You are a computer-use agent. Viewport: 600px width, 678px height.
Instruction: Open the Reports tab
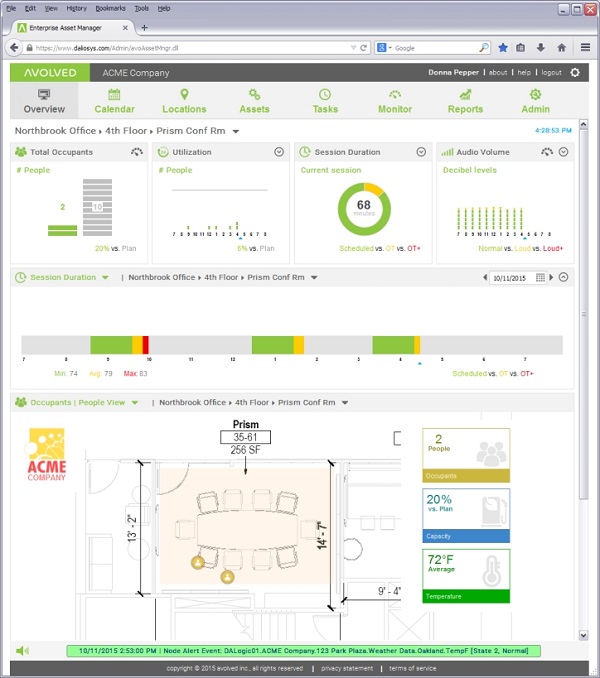tap(465, 101)
